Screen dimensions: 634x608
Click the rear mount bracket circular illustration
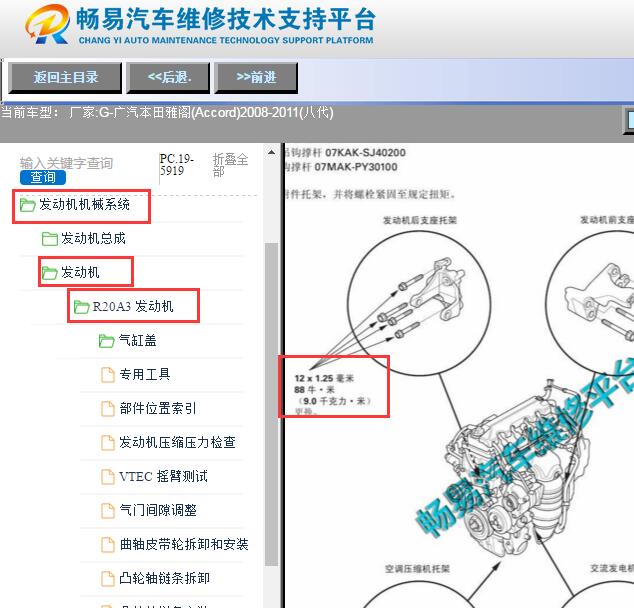click(x=419, y=303)
